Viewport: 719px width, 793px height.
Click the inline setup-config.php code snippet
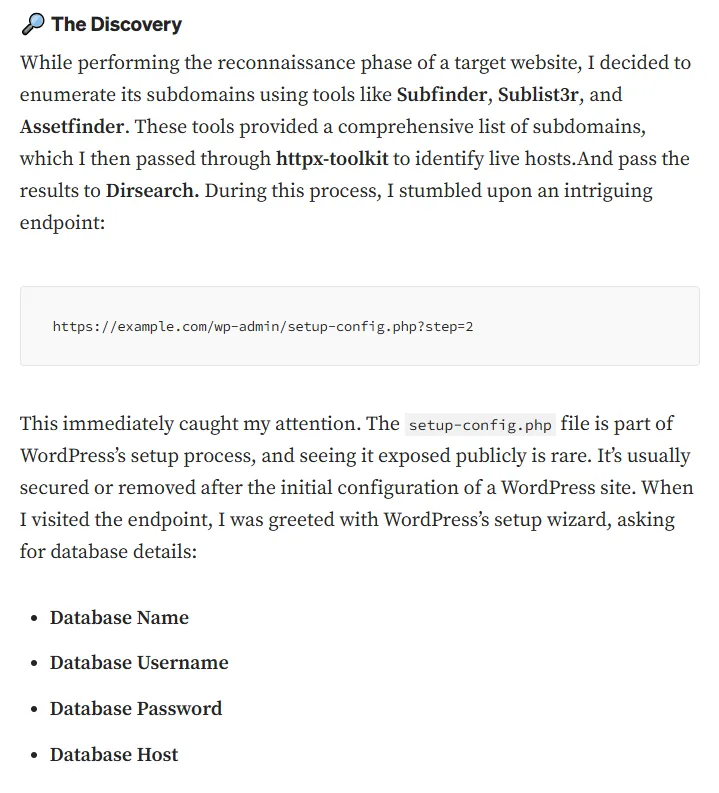pyautogui.click(x=480, y=424)
